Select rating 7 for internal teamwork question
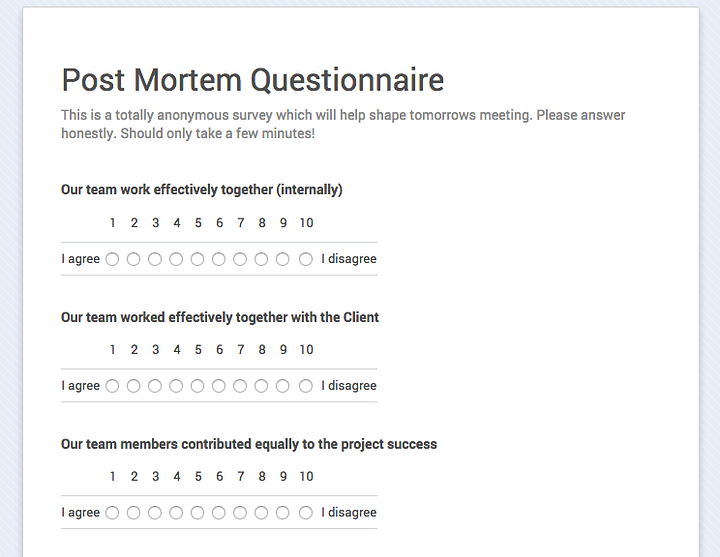The width and height of the screenshot is (720, 557). coord(240,259)
